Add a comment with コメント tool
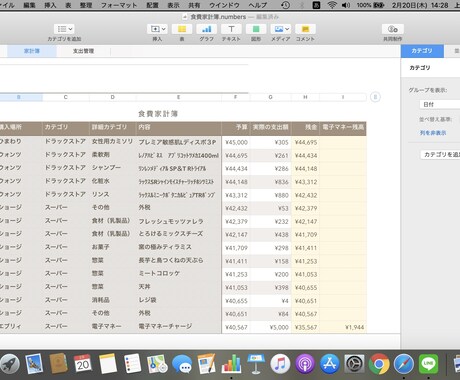The image size is (460, 380). (x=305, y=29)
